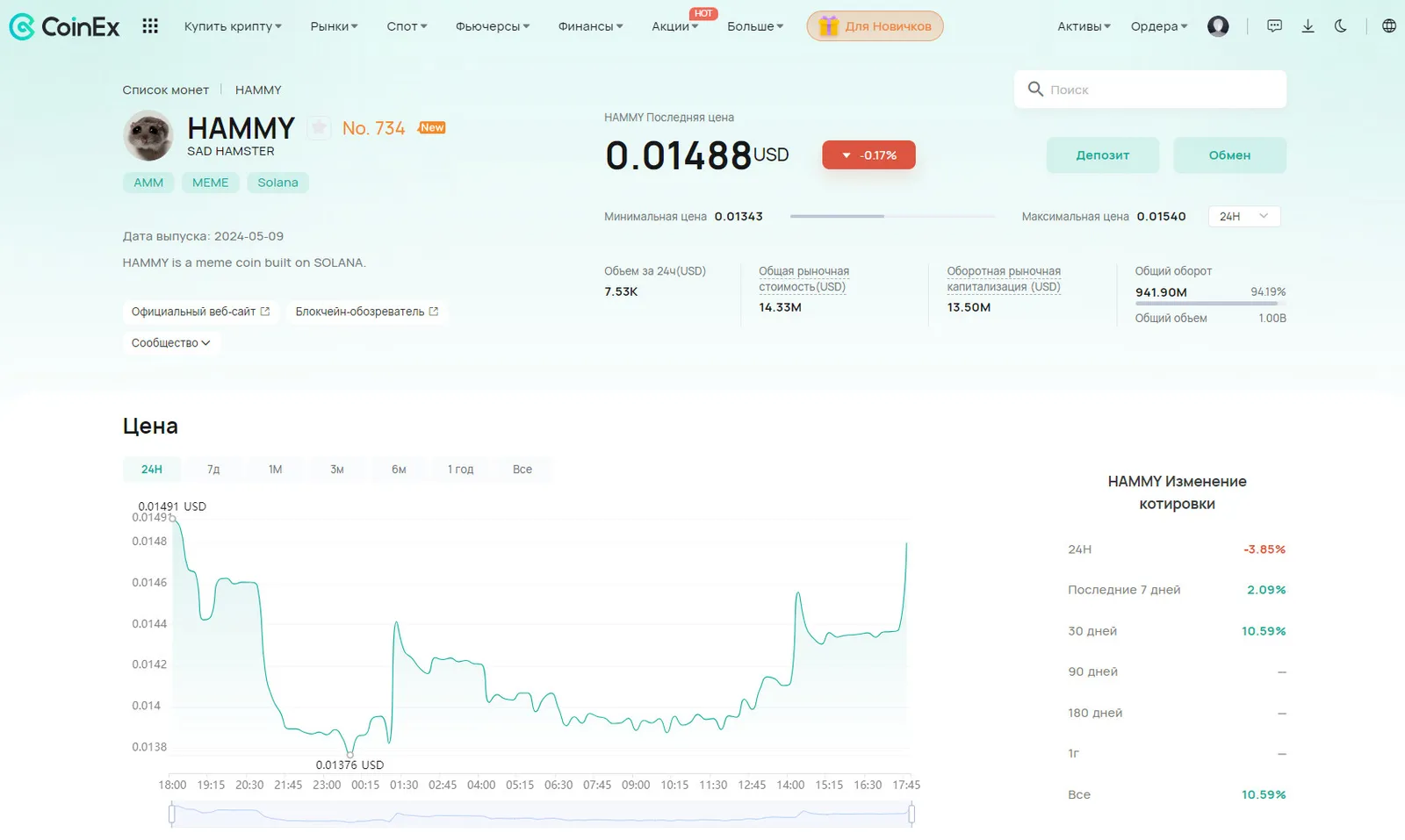
Task: Expand the Рынки menu
Action: tap(334, 26)
